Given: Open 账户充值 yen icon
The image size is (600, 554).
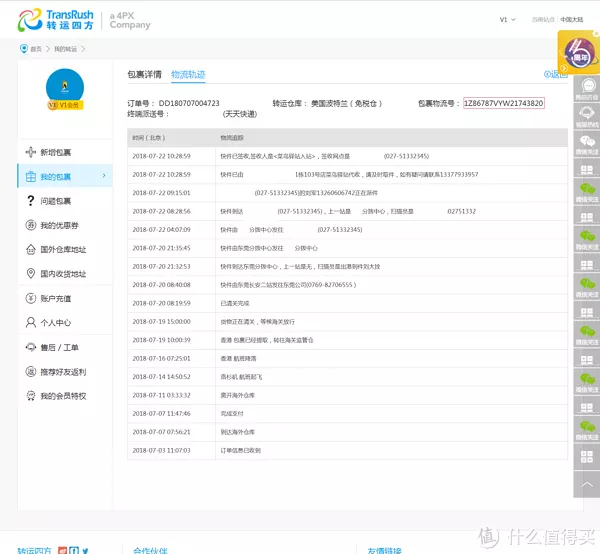Looking at the screenshot, I should click(31, 298).
